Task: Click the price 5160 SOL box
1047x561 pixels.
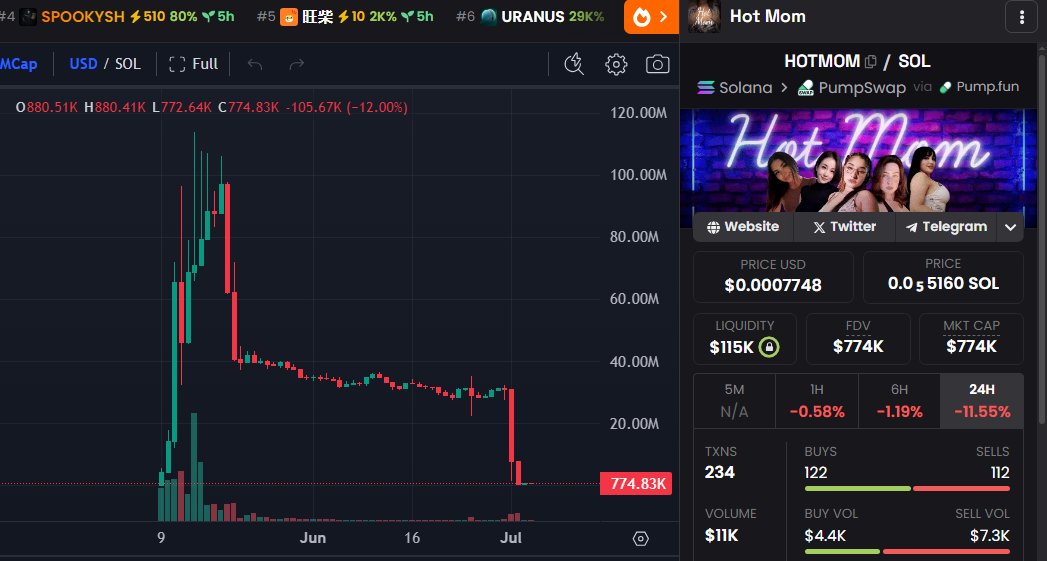Action: pyautogui.click(x=943, y=276)
